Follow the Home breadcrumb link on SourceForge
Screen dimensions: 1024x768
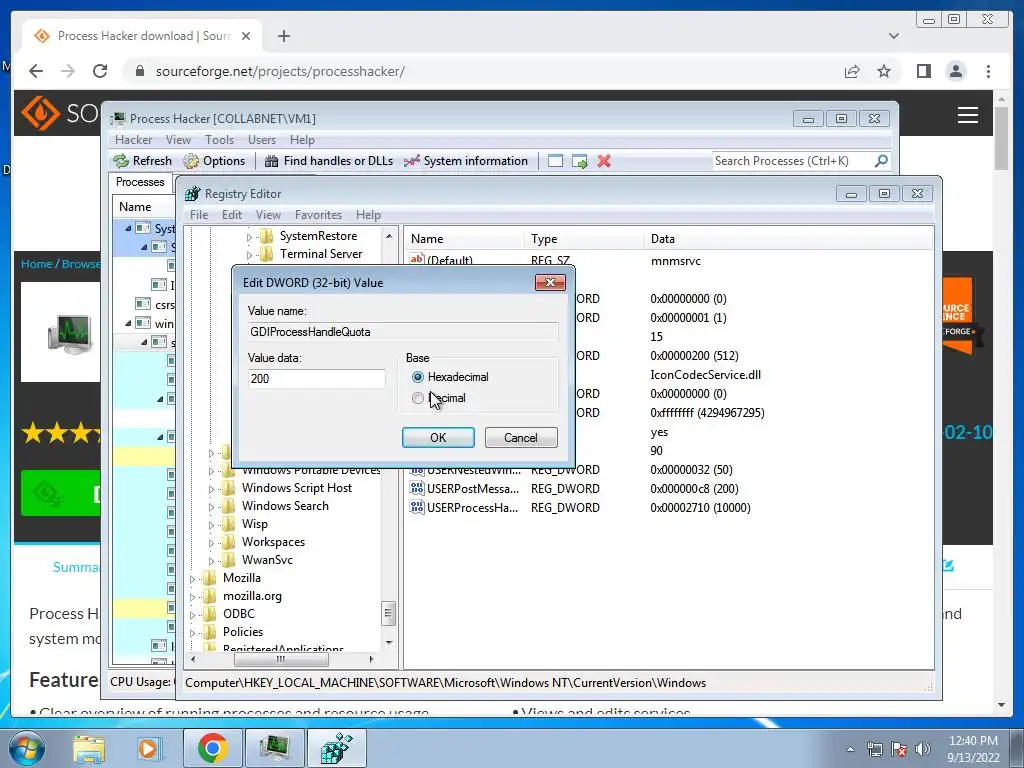[36, 264]
